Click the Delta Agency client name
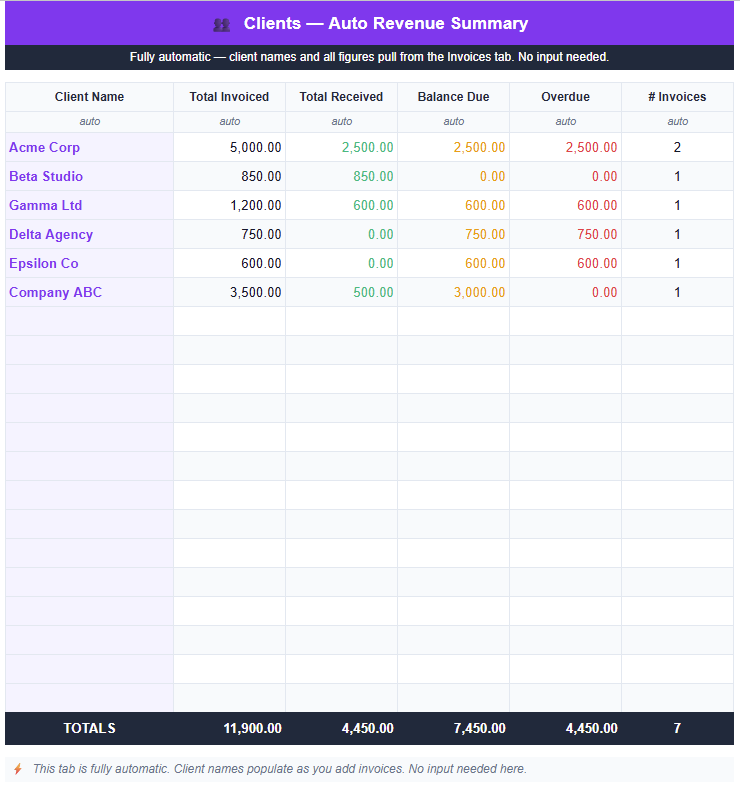 [x=51, y=234]
